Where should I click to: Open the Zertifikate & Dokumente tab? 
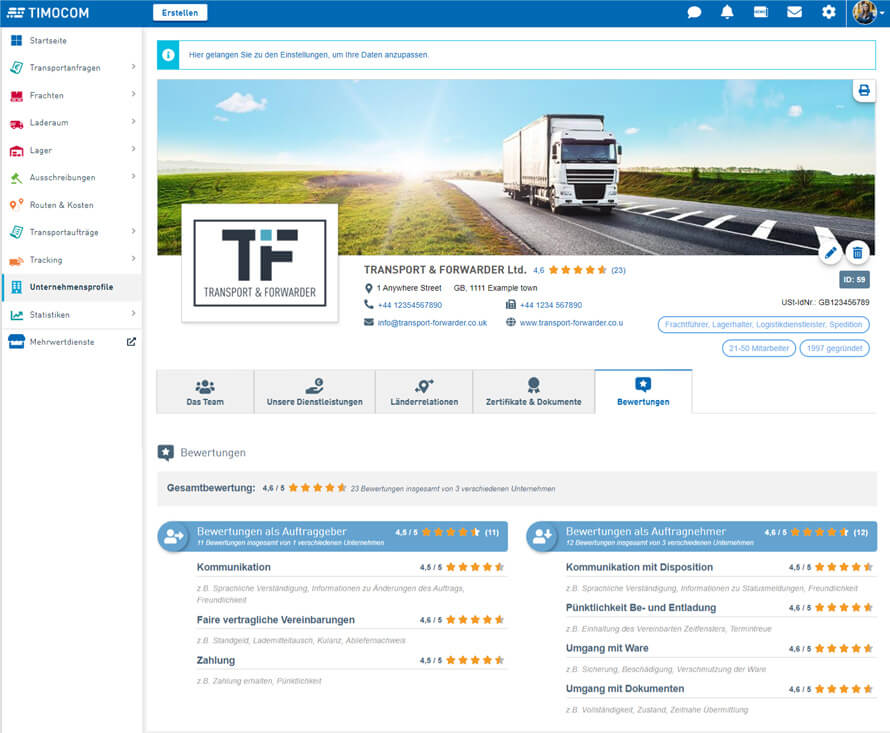tap(533, 392)
